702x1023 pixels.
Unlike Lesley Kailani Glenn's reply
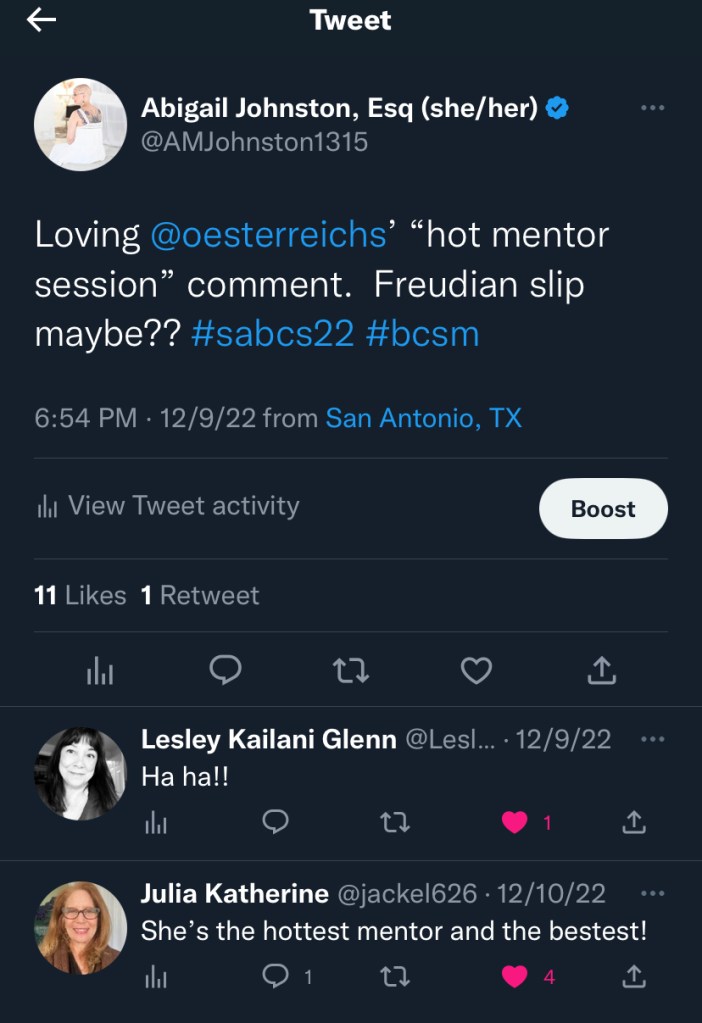[516, 822]
